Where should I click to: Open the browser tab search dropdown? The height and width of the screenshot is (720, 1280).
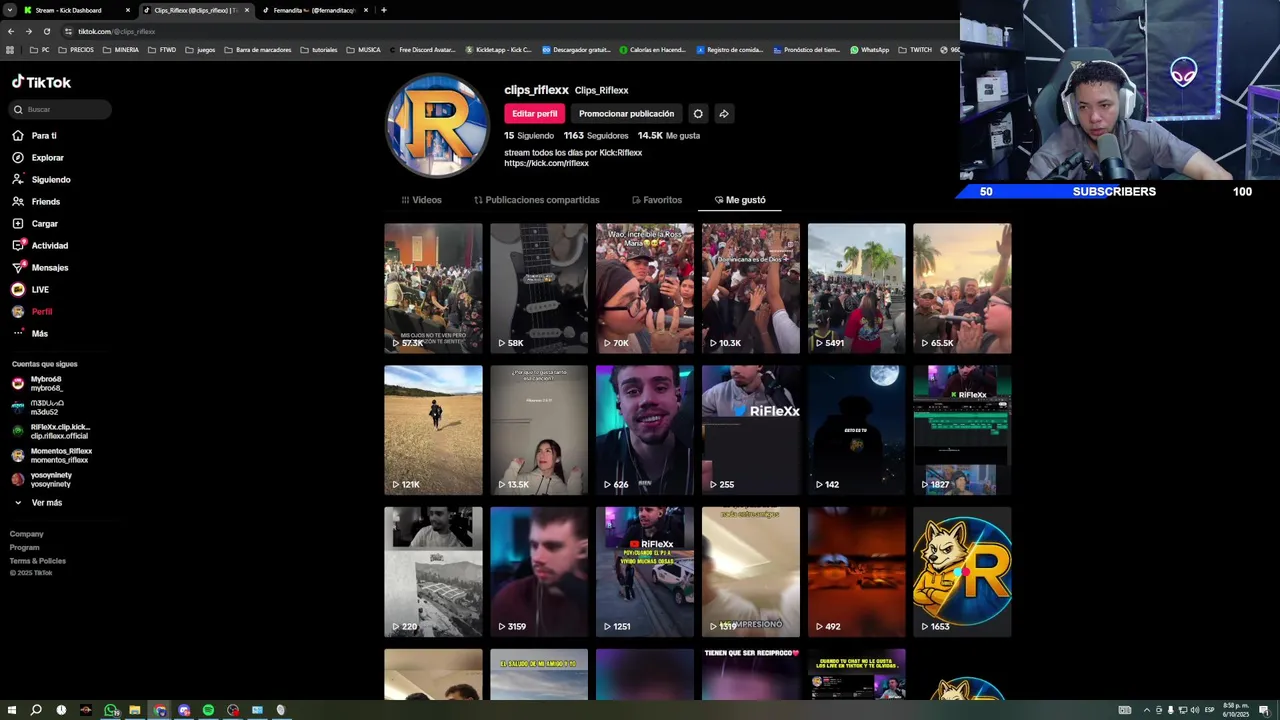click(x=9, y=10)
